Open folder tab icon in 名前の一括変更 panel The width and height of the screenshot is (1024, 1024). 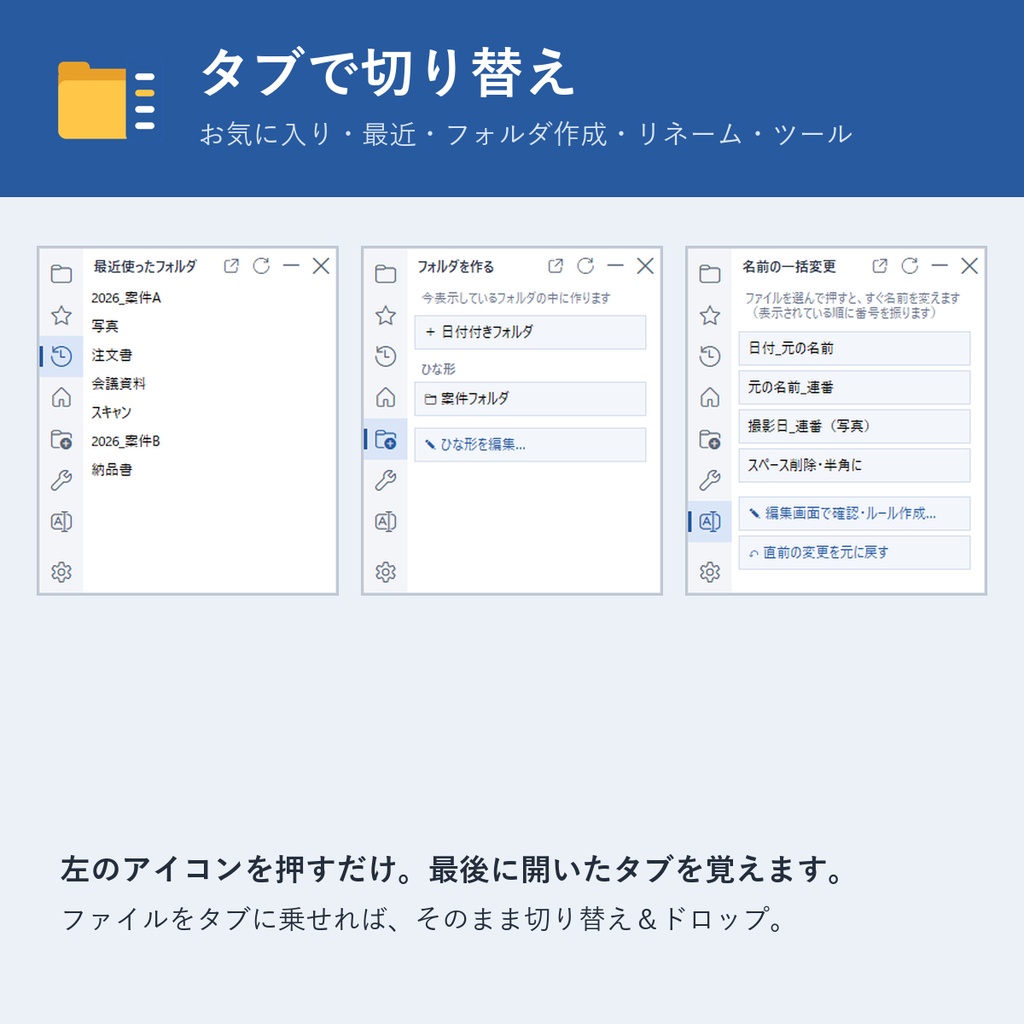coord(710,274)
